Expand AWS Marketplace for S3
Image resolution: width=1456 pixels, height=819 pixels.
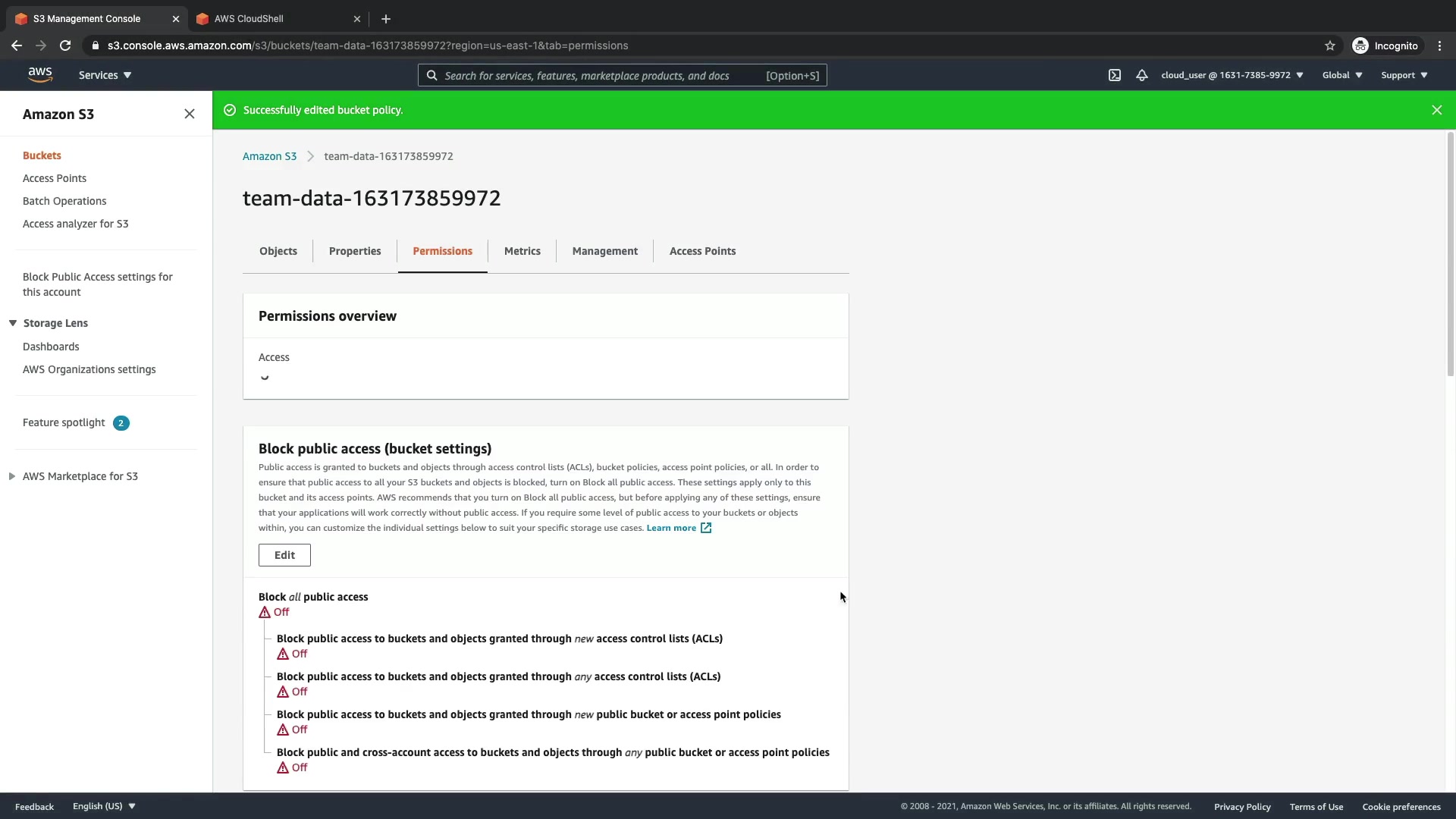pyautogui.click(x=12, y=476)
